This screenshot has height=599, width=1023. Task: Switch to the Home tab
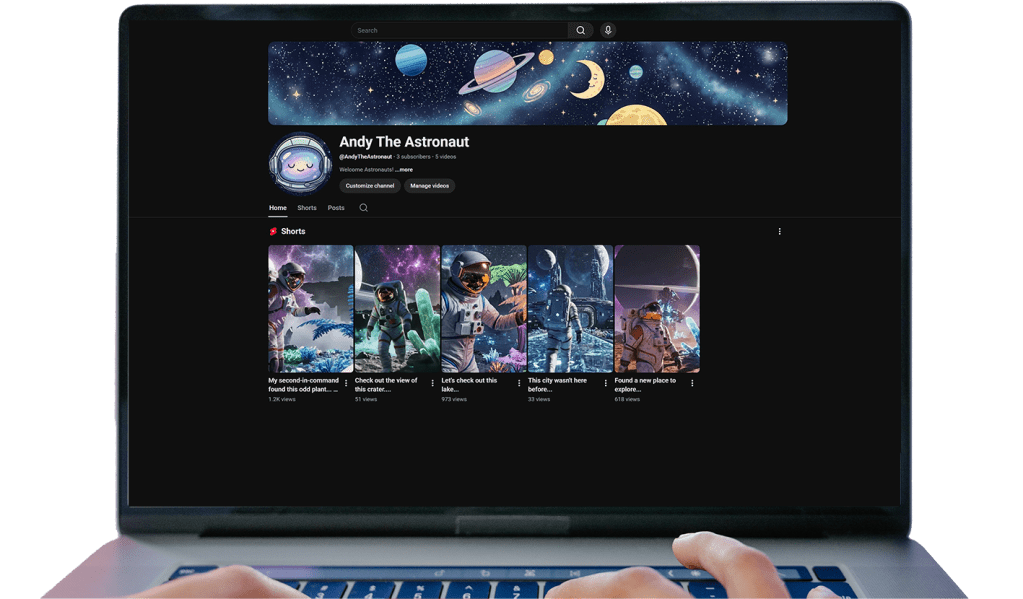tap(278, 208)
